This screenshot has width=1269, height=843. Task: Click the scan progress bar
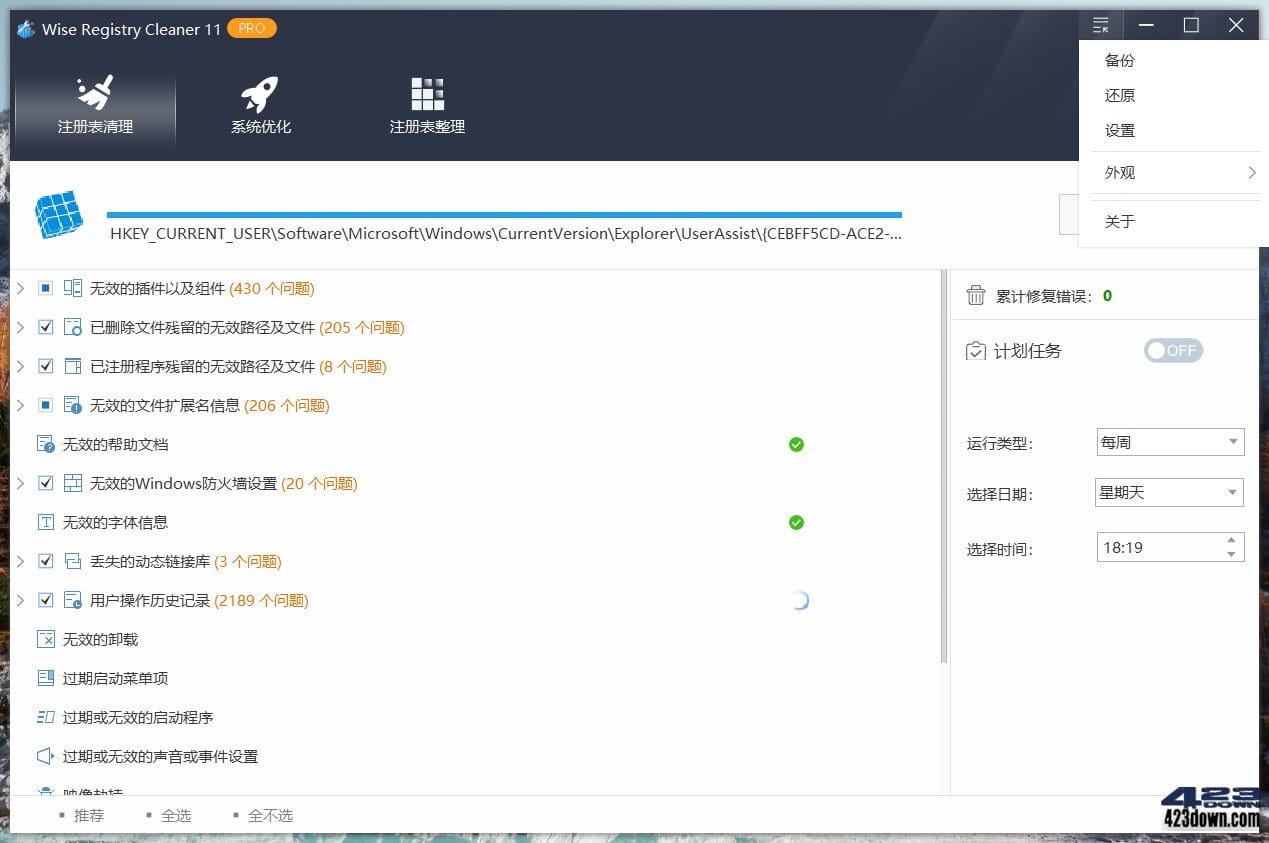(504, 214)
